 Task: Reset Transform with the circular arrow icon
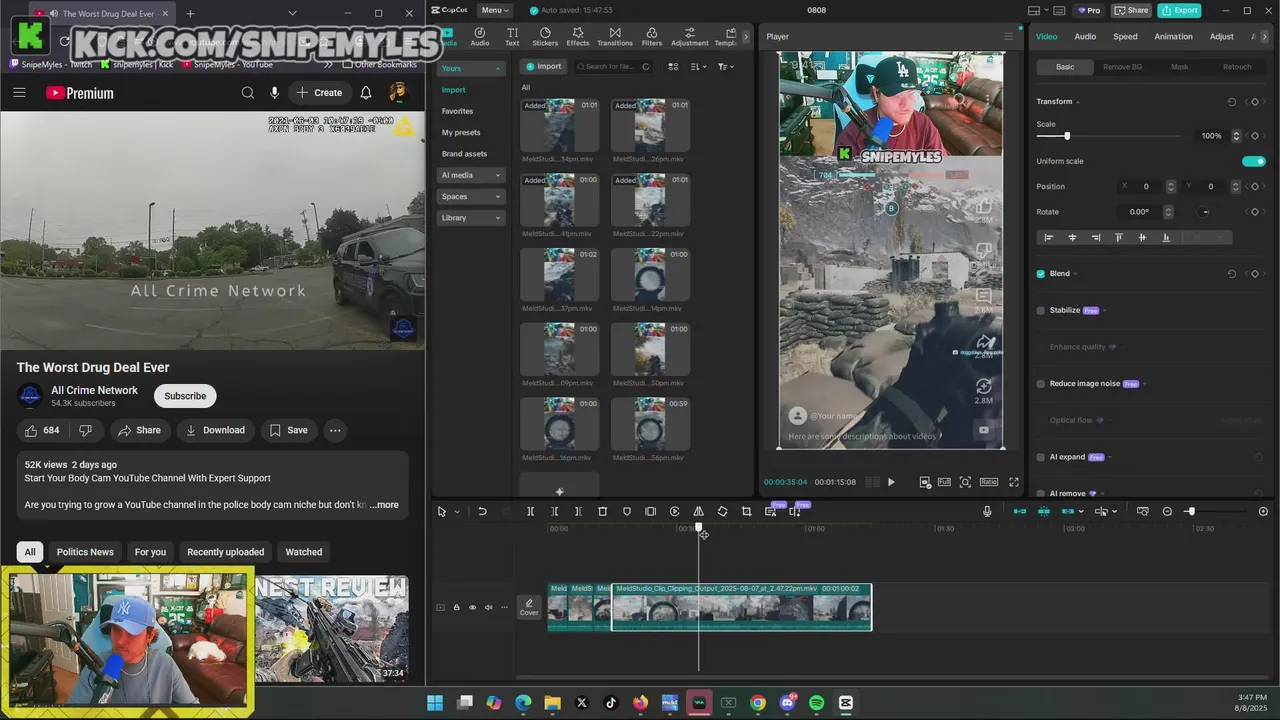point(1232,102)
